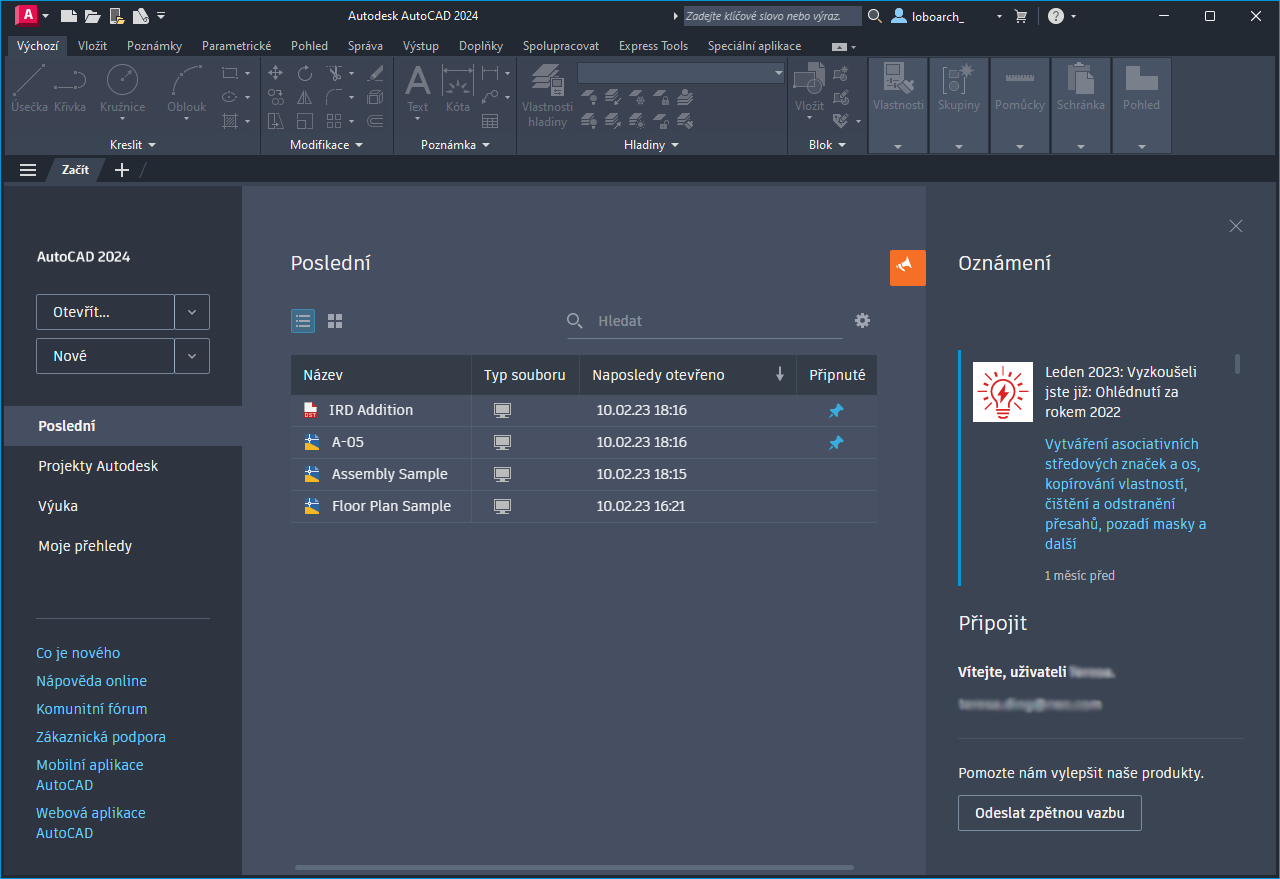Click the Mirror tool icon in Modifikace
Image resolution: width=1280 pixels, height=879 pixels.
click(x=305, y=97)
